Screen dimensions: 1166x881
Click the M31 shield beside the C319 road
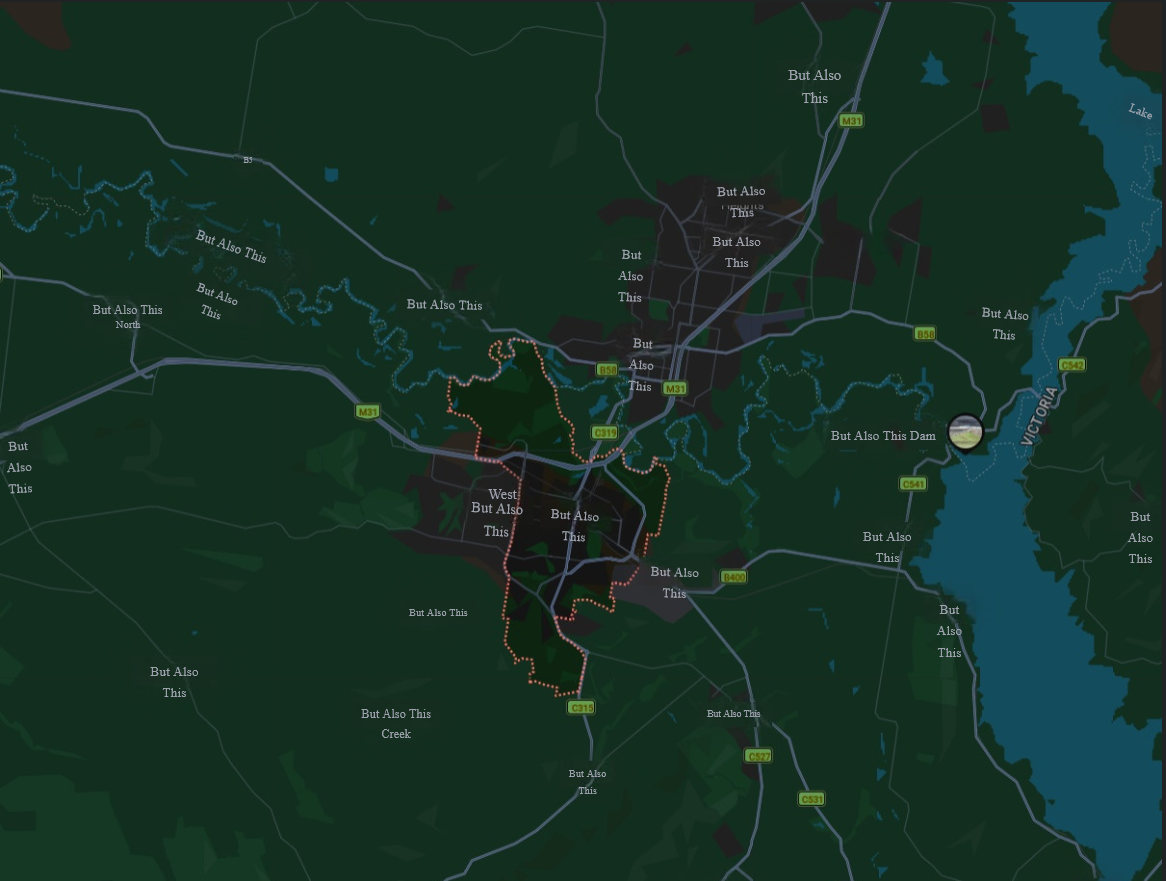(x=676, y=388)
